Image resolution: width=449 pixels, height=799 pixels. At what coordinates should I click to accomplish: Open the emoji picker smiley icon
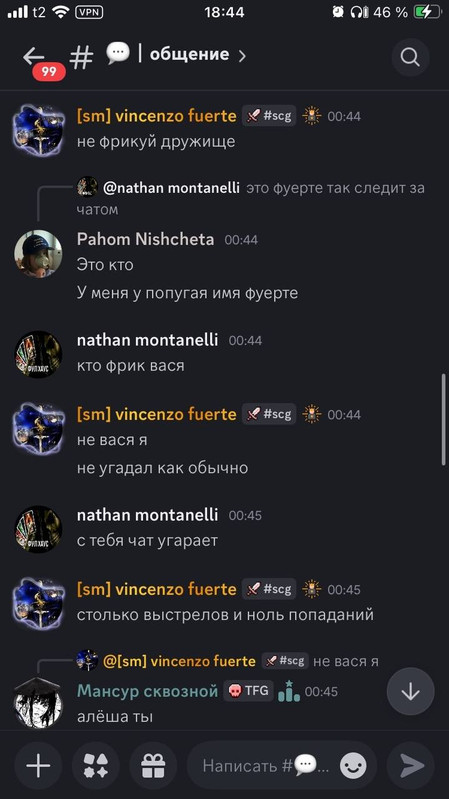click(353, 765)
